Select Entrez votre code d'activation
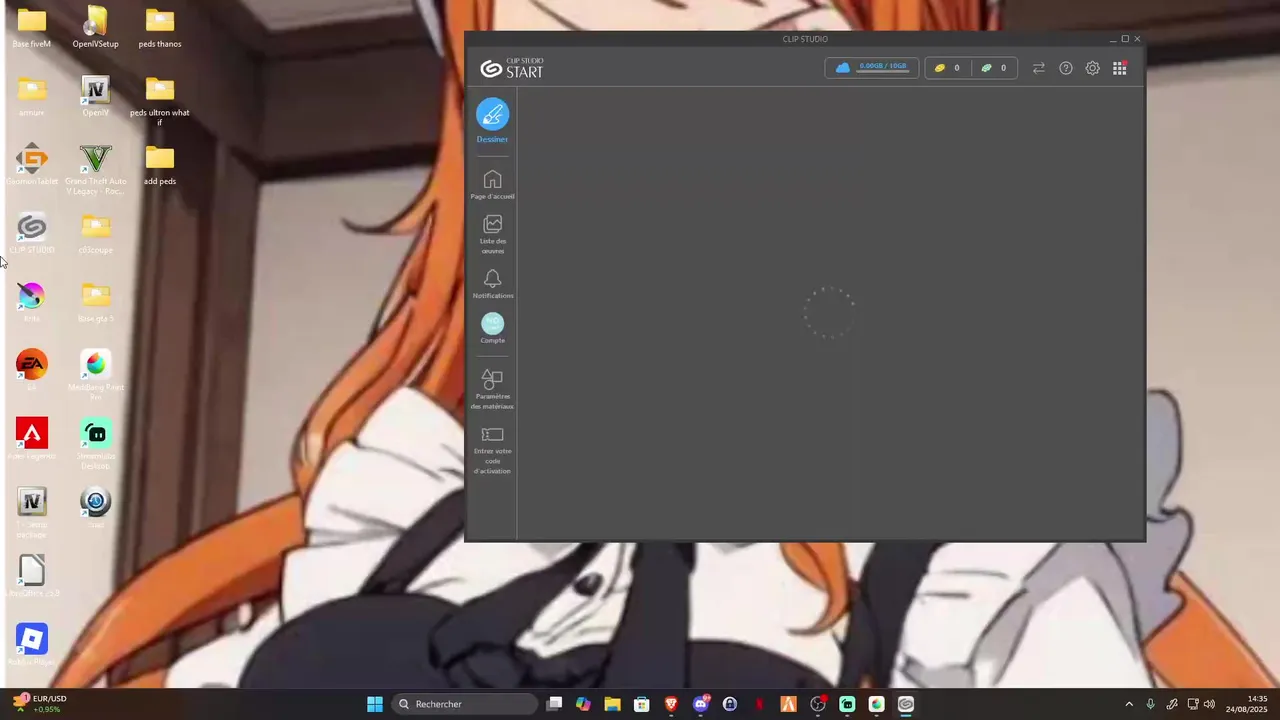Image resolution: width=1280 pixels, height=720 pixels. (x=492, y=450)
